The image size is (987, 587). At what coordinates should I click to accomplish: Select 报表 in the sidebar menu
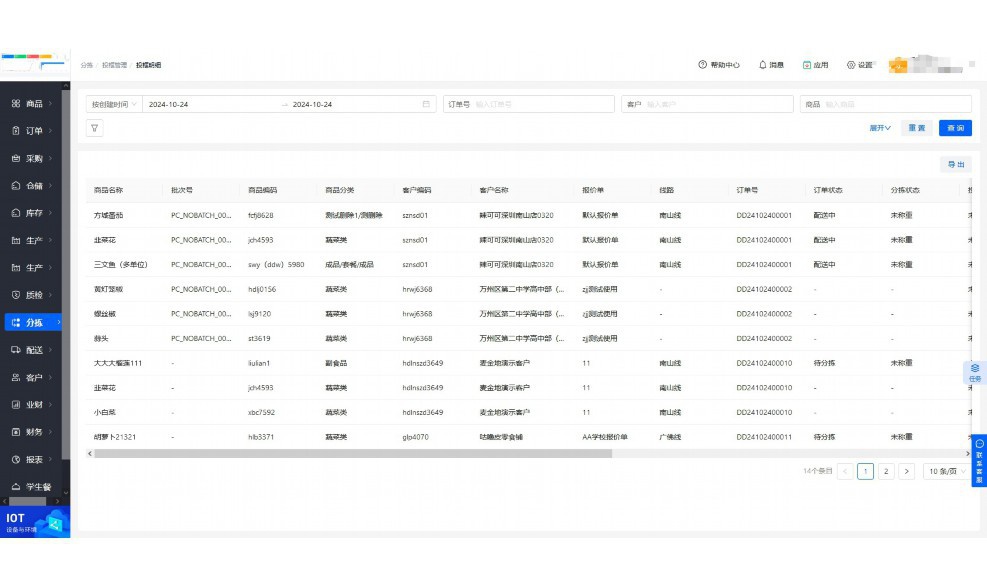34,459
